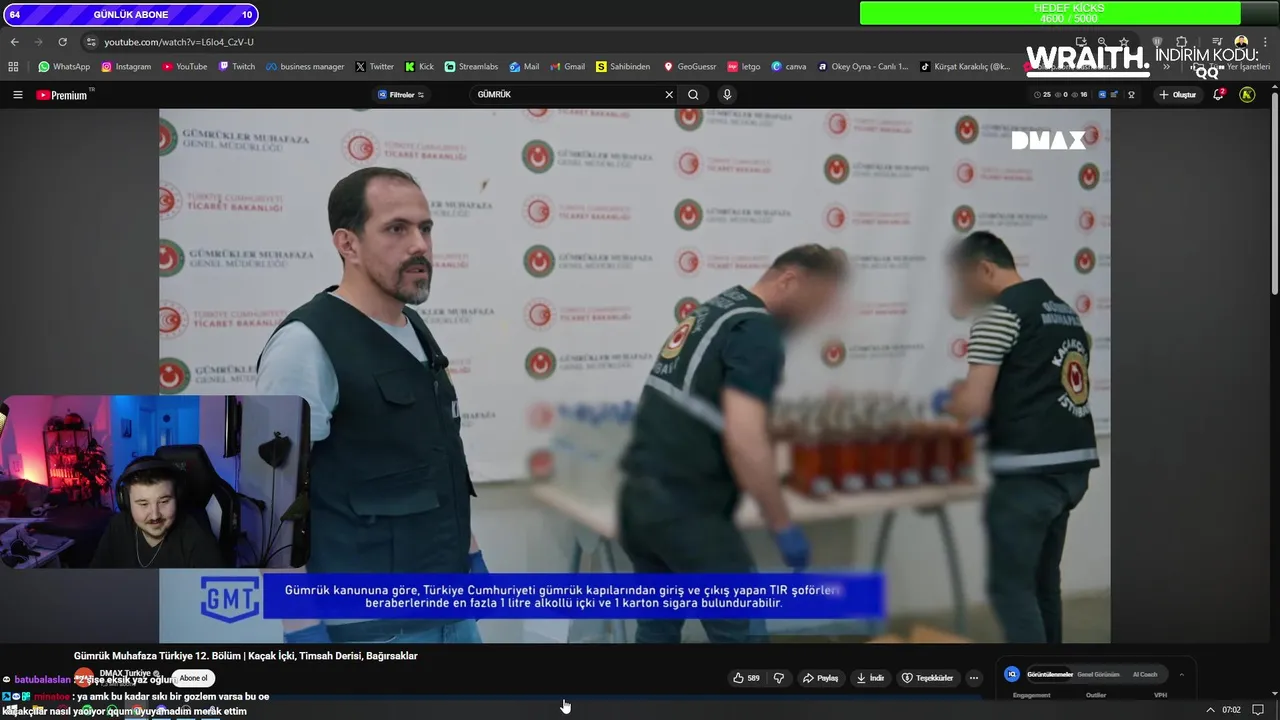Click the video title text
Viewport: 1280px width, 720px height.
click(245, 656)
